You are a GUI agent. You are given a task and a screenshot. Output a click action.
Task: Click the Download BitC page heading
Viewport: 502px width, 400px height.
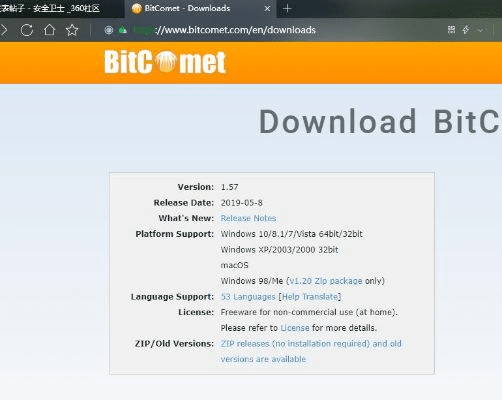point(380,121)
